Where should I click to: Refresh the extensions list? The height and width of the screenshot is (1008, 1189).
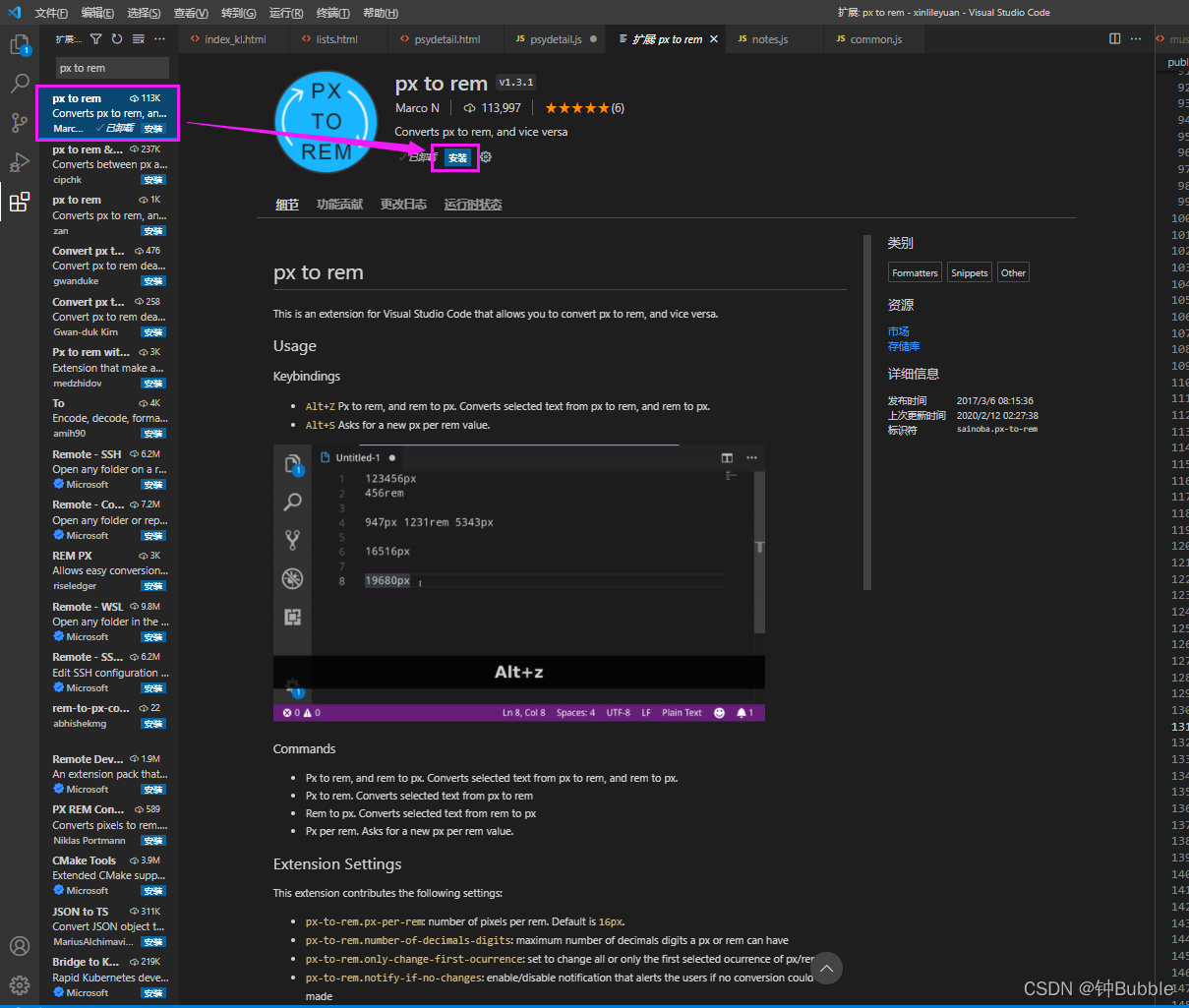coord(117,39)
